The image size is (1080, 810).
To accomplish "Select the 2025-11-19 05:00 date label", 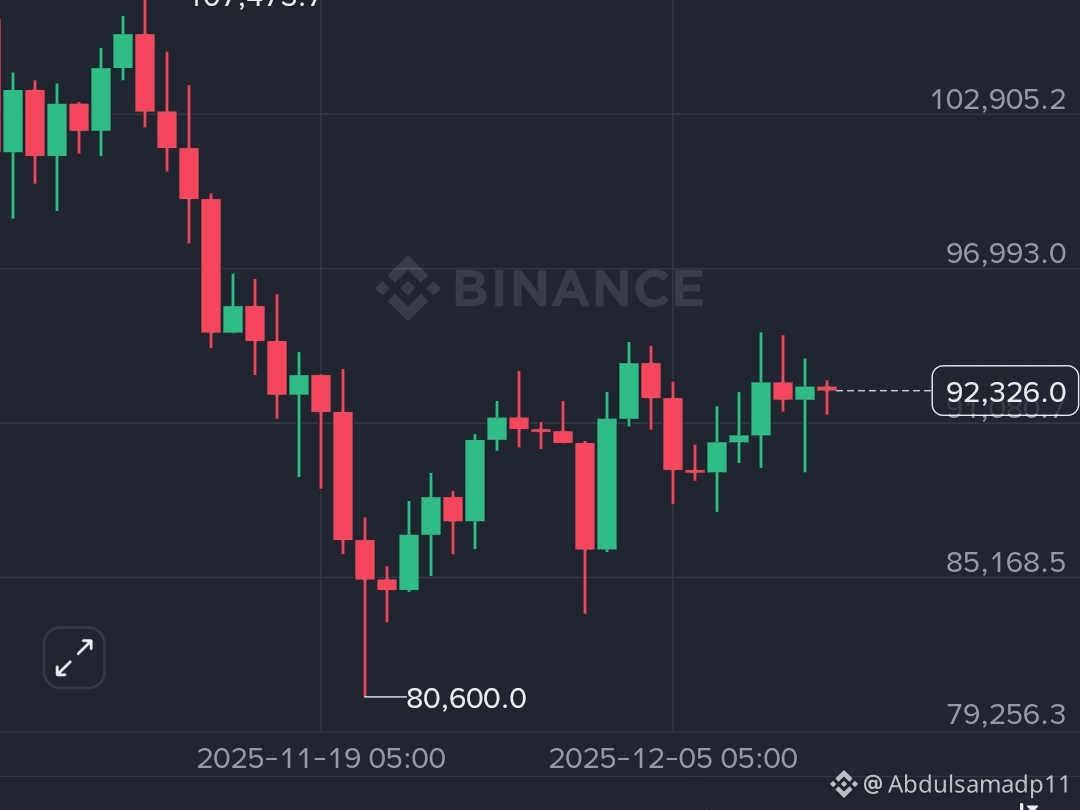I will [321, 758].
